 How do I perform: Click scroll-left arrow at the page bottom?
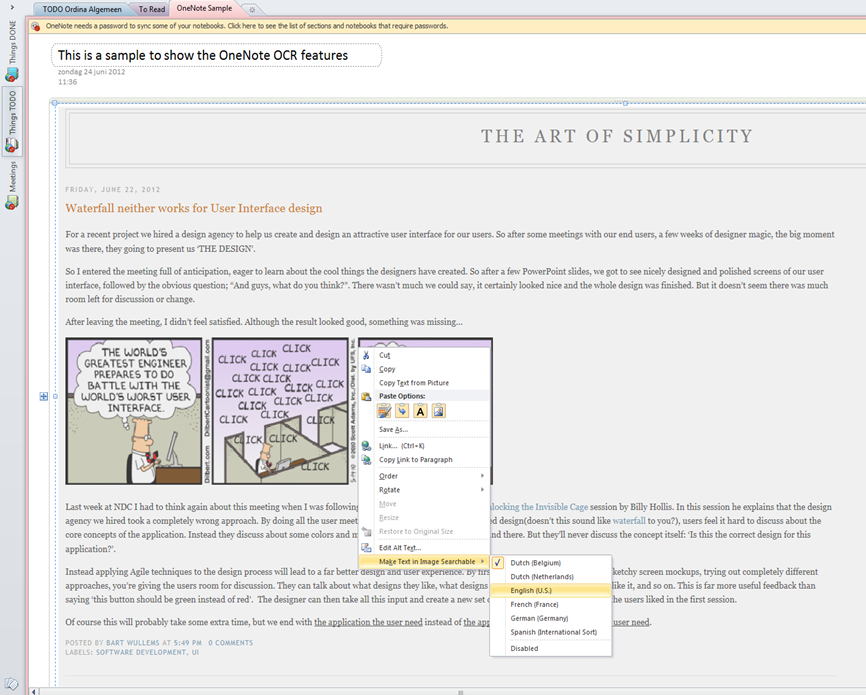[34, 691]
